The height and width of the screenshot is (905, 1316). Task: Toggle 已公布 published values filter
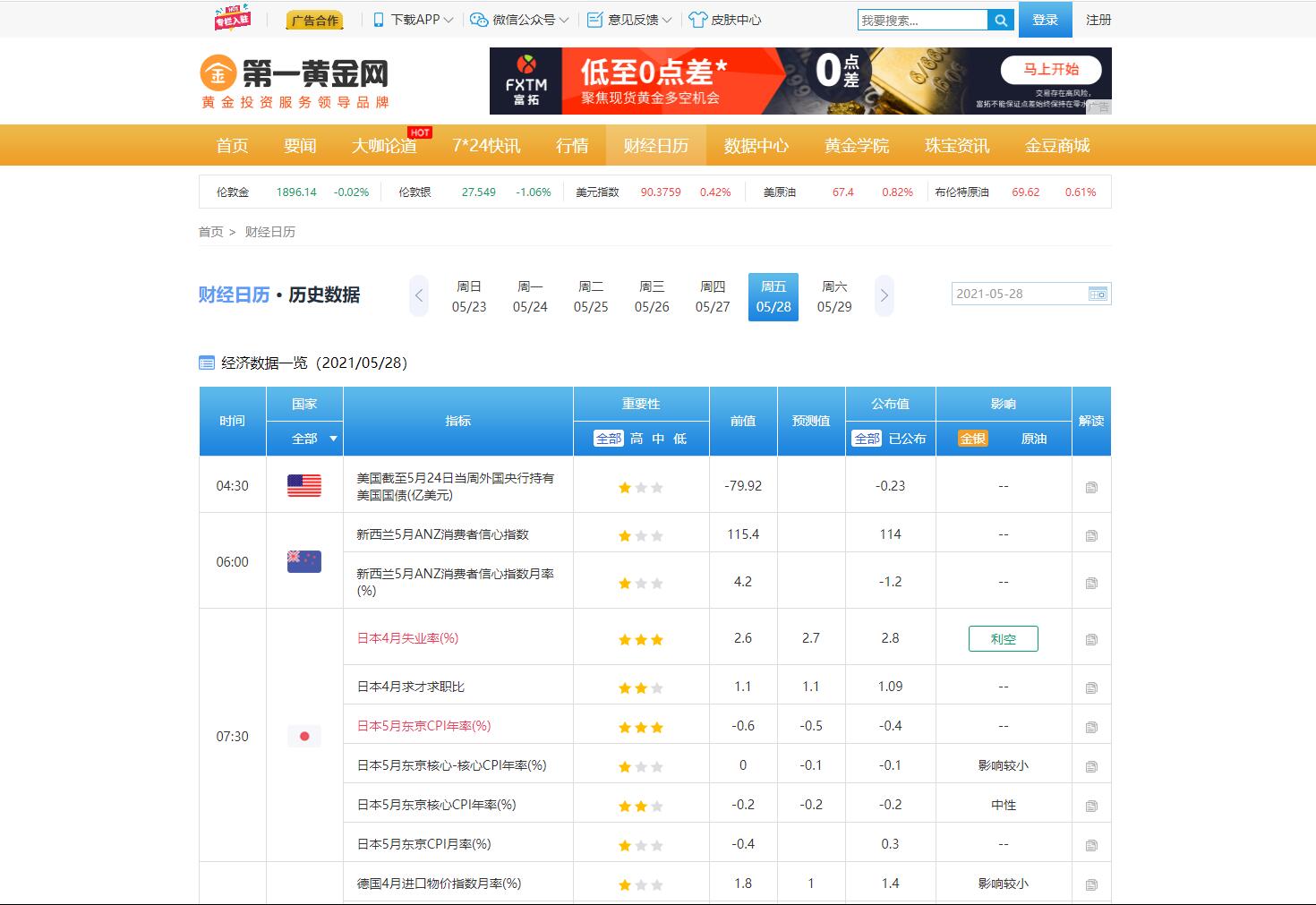907,439
